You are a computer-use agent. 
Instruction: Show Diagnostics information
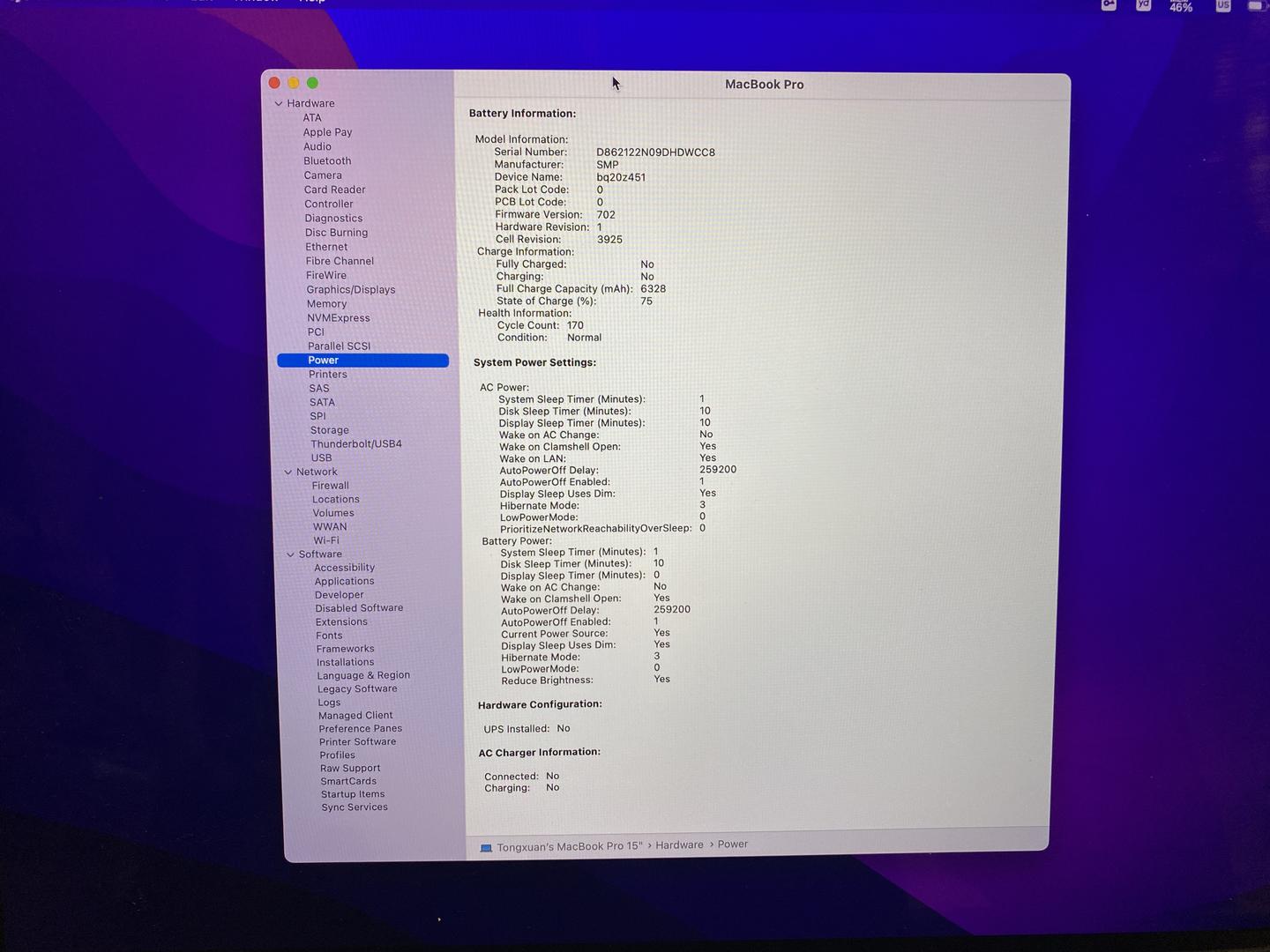tap(333, 219)
